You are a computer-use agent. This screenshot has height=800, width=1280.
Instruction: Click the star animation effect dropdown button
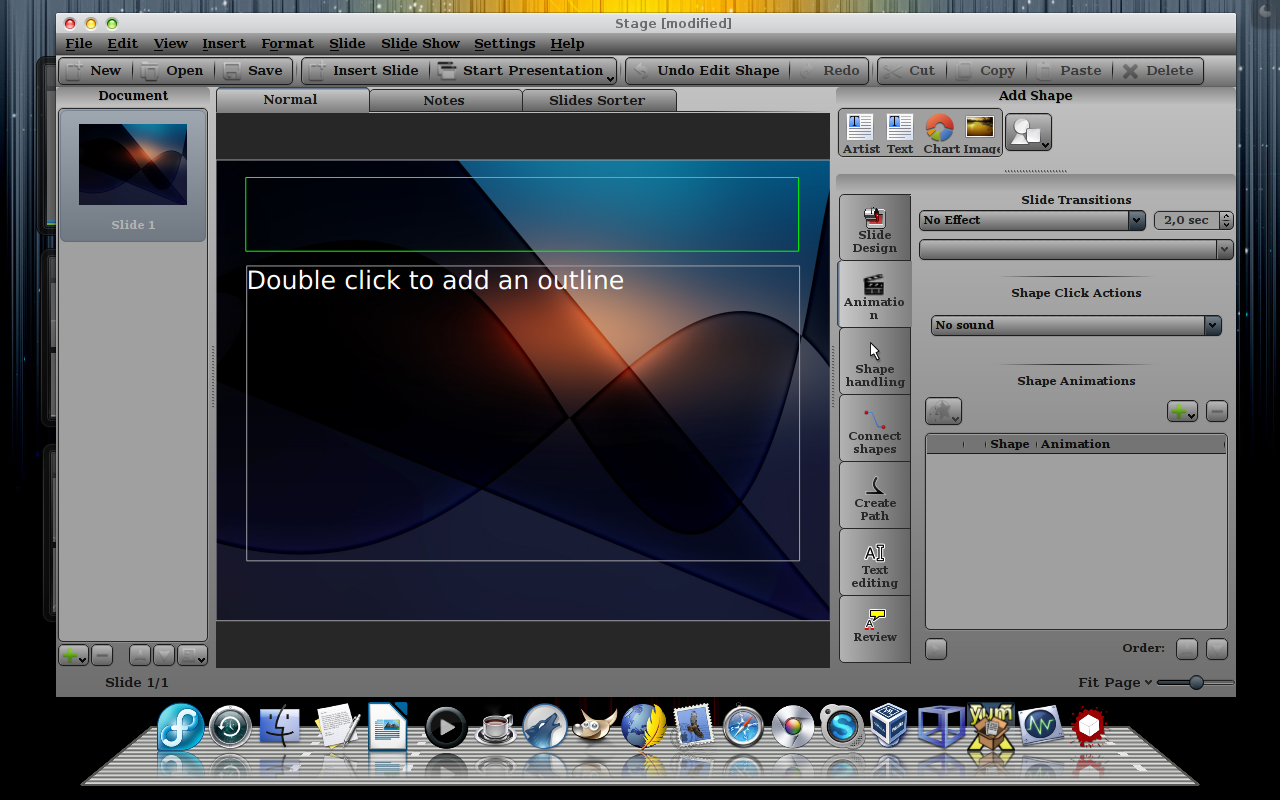pos(943,411)
